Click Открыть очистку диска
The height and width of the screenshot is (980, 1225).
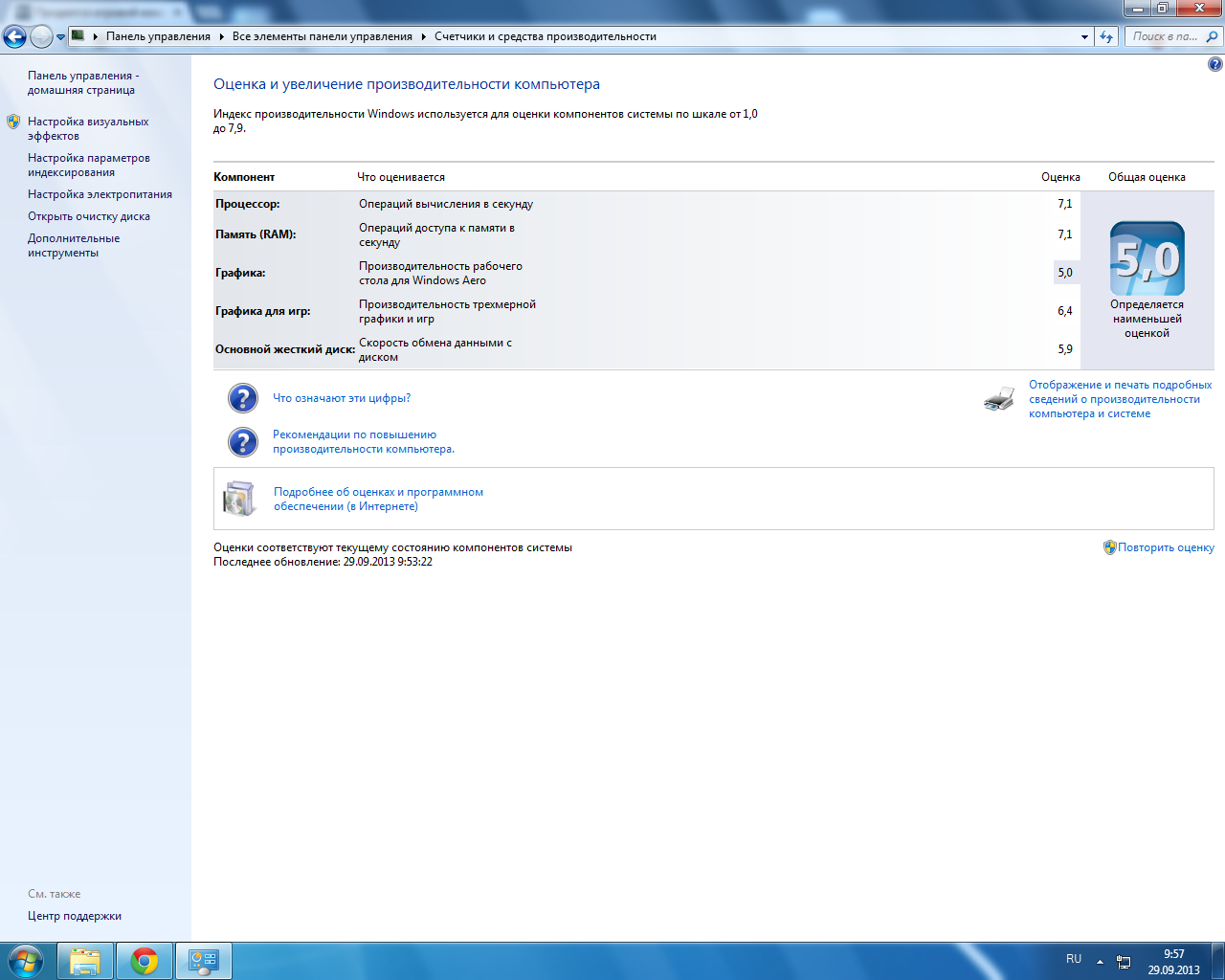89,216
